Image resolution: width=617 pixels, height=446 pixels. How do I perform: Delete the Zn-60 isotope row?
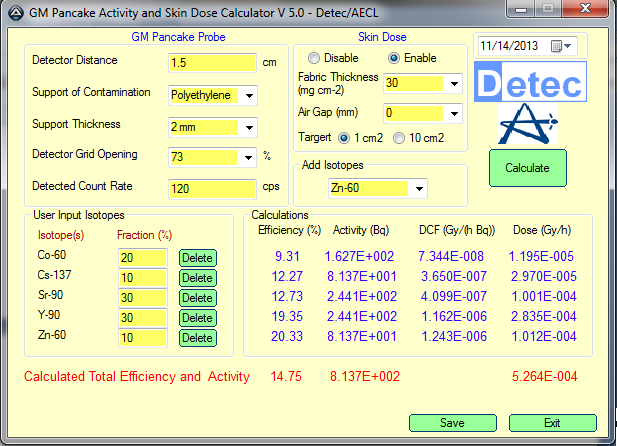(x=198, y=338)
